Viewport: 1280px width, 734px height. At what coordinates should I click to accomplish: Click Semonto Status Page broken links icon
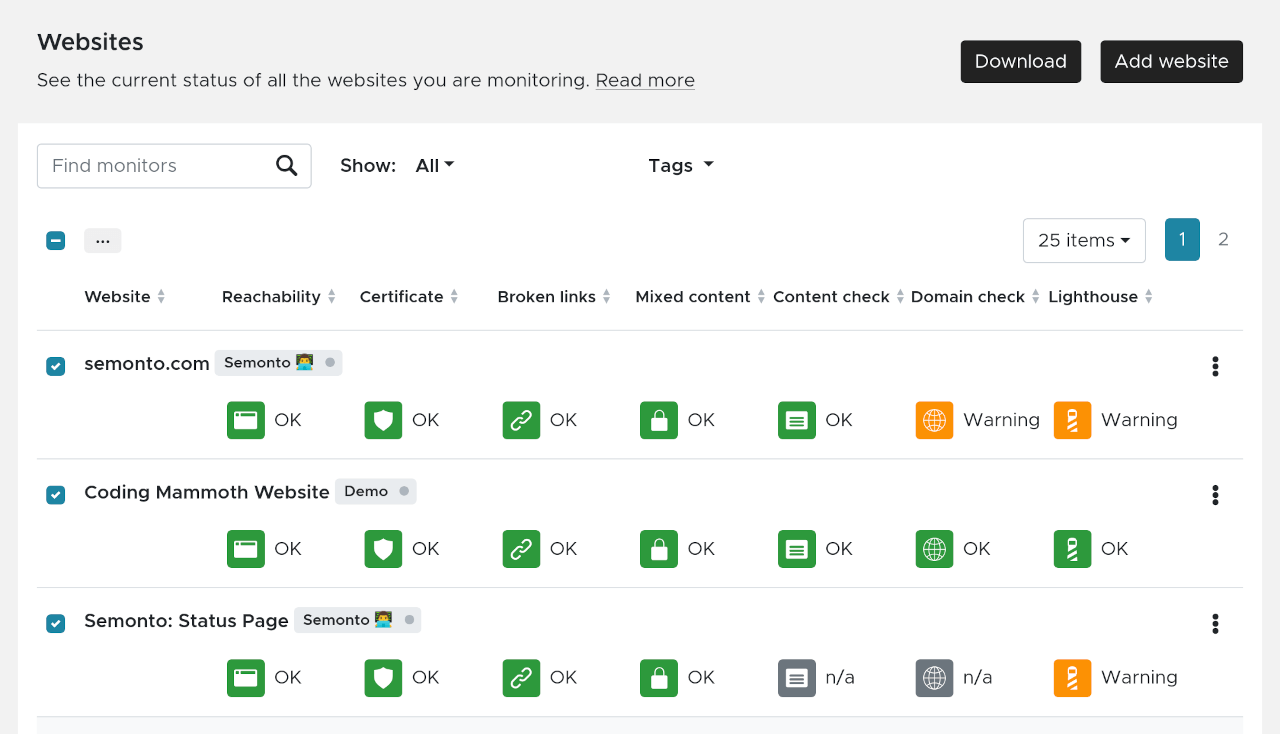(521, 678)
